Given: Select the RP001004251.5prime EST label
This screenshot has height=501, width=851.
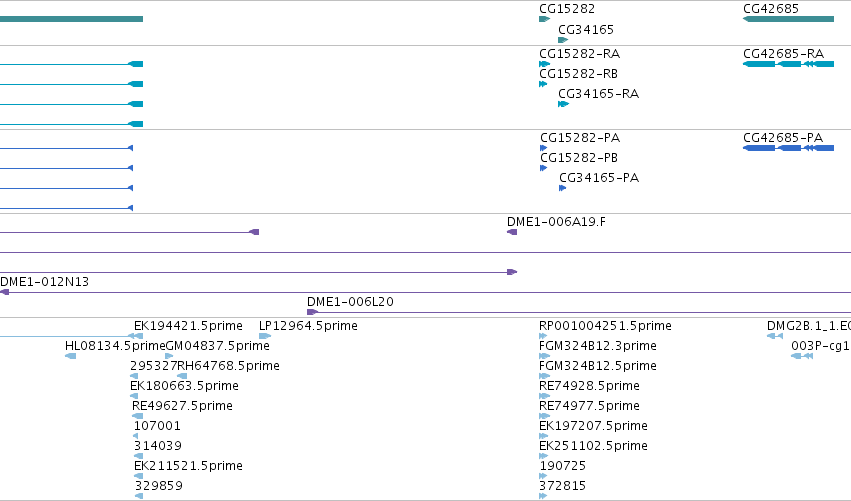Looking at the screenshot, I should click(605, 326).
